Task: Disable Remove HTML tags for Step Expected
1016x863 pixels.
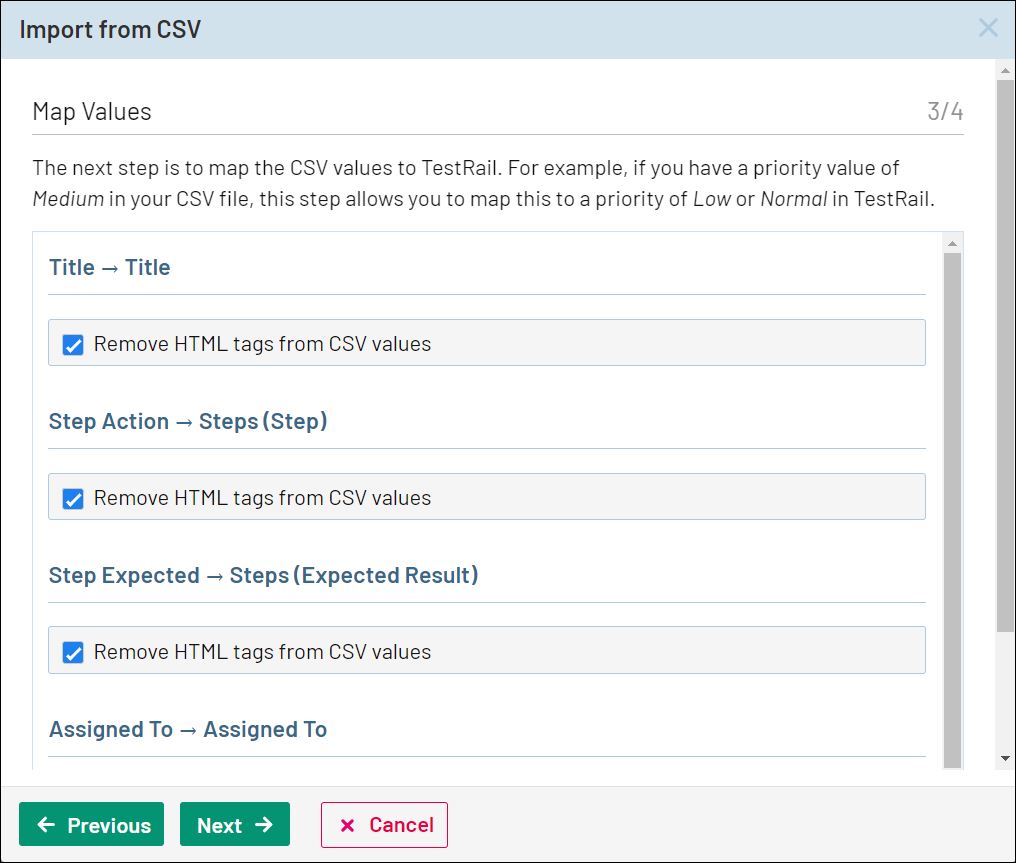Action: point(73,653)
